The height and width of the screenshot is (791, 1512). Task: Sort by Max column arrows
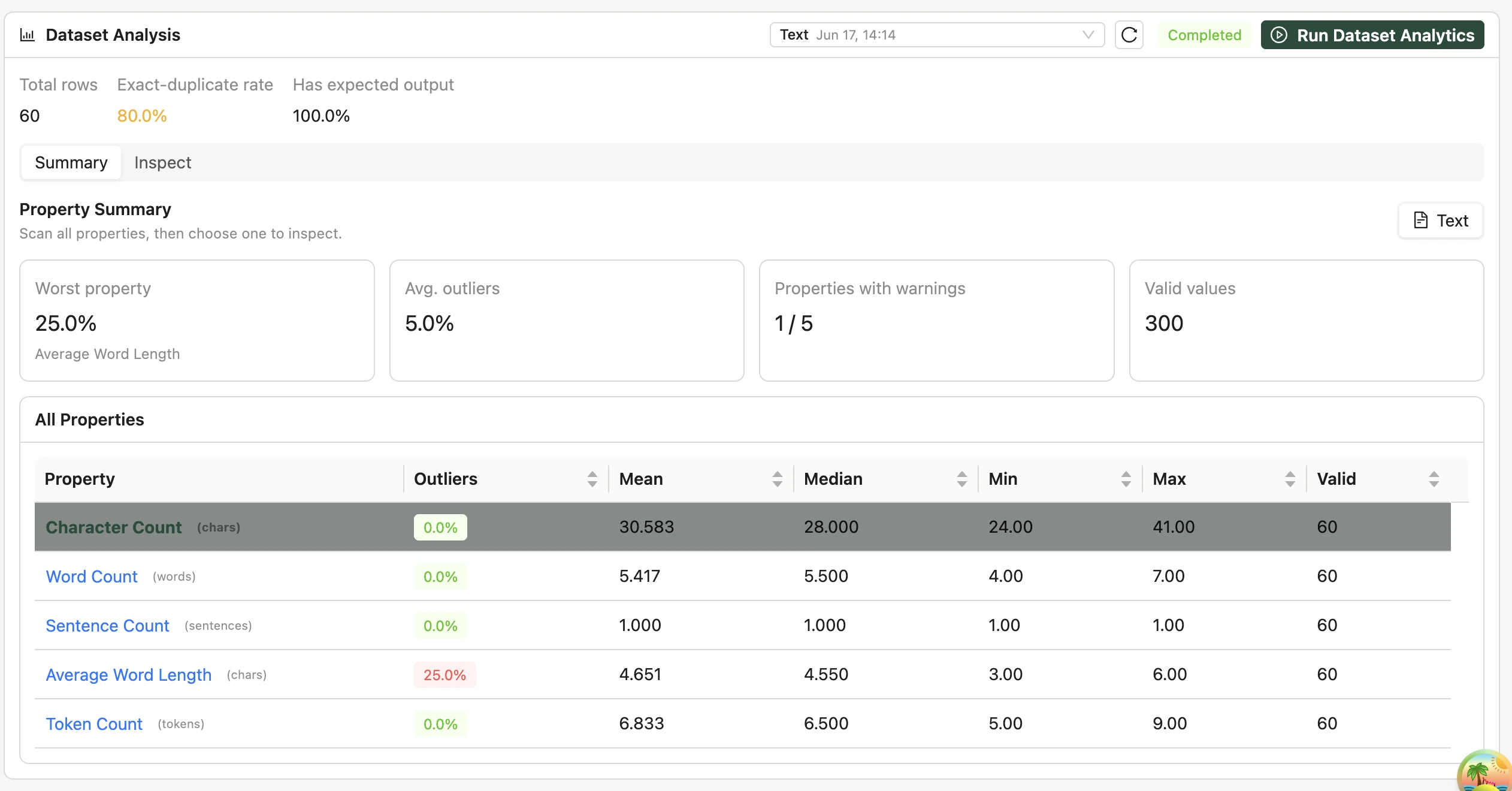1290,479
